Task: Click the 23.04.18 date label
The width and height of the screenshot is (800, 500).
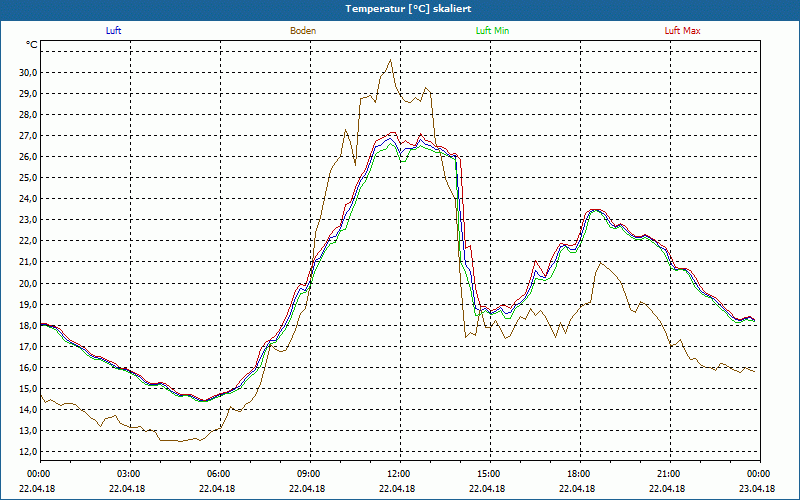Action: pos(757,489)
